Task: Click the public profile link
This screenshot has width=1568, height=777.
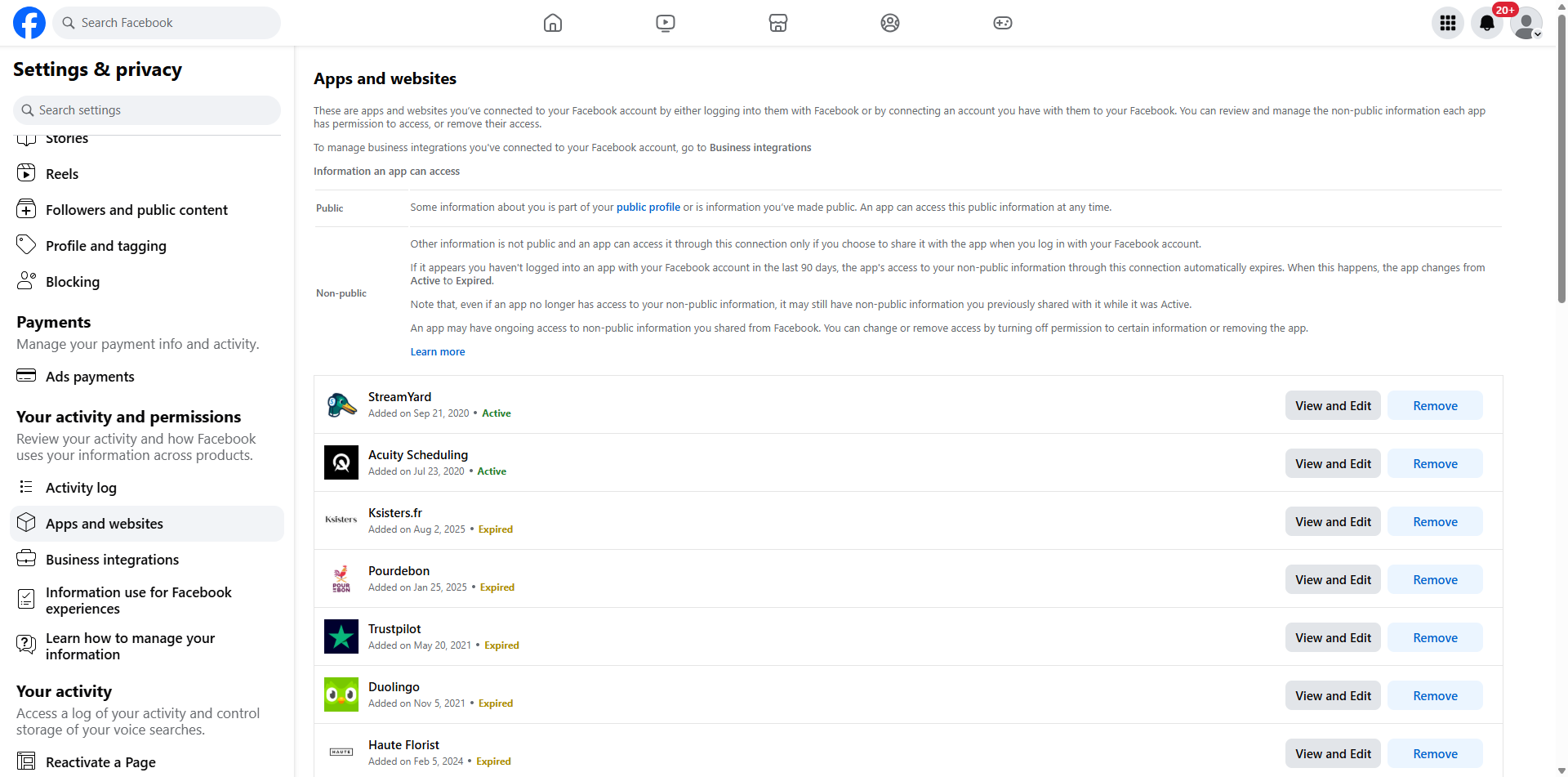Action: pos(648,207)
